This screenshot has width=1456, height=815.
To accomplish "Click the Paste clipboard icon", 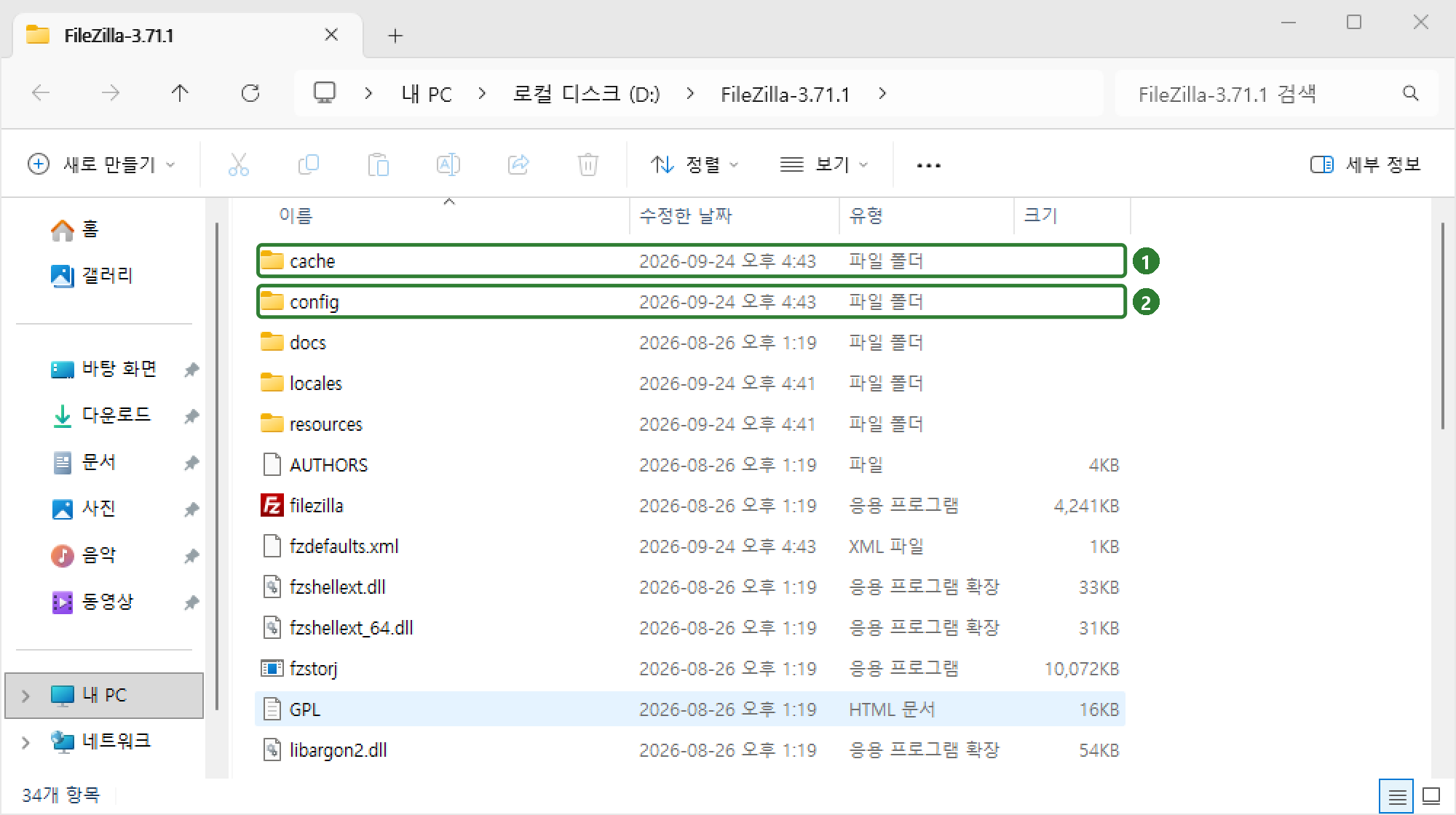I will tap(379, 164).
